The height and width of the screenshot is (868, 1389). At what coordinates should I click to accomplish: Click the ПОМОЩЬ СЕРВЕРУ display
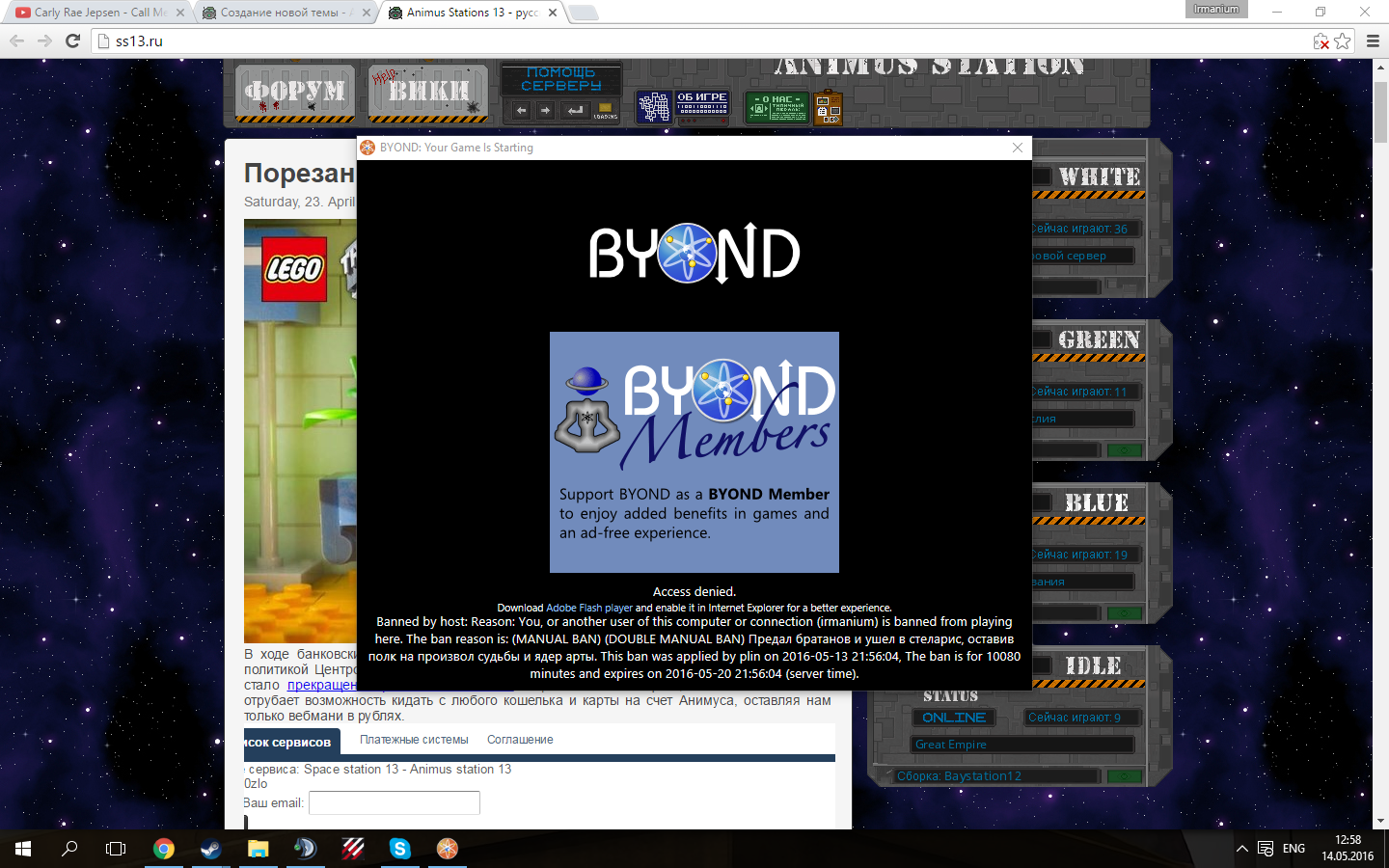pyautogui.click(x=560, y=79)
